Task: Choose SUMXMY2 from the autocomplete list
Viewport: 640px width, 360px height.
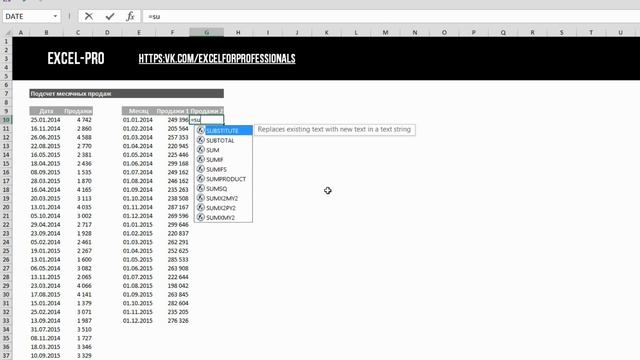Action: 223,218
